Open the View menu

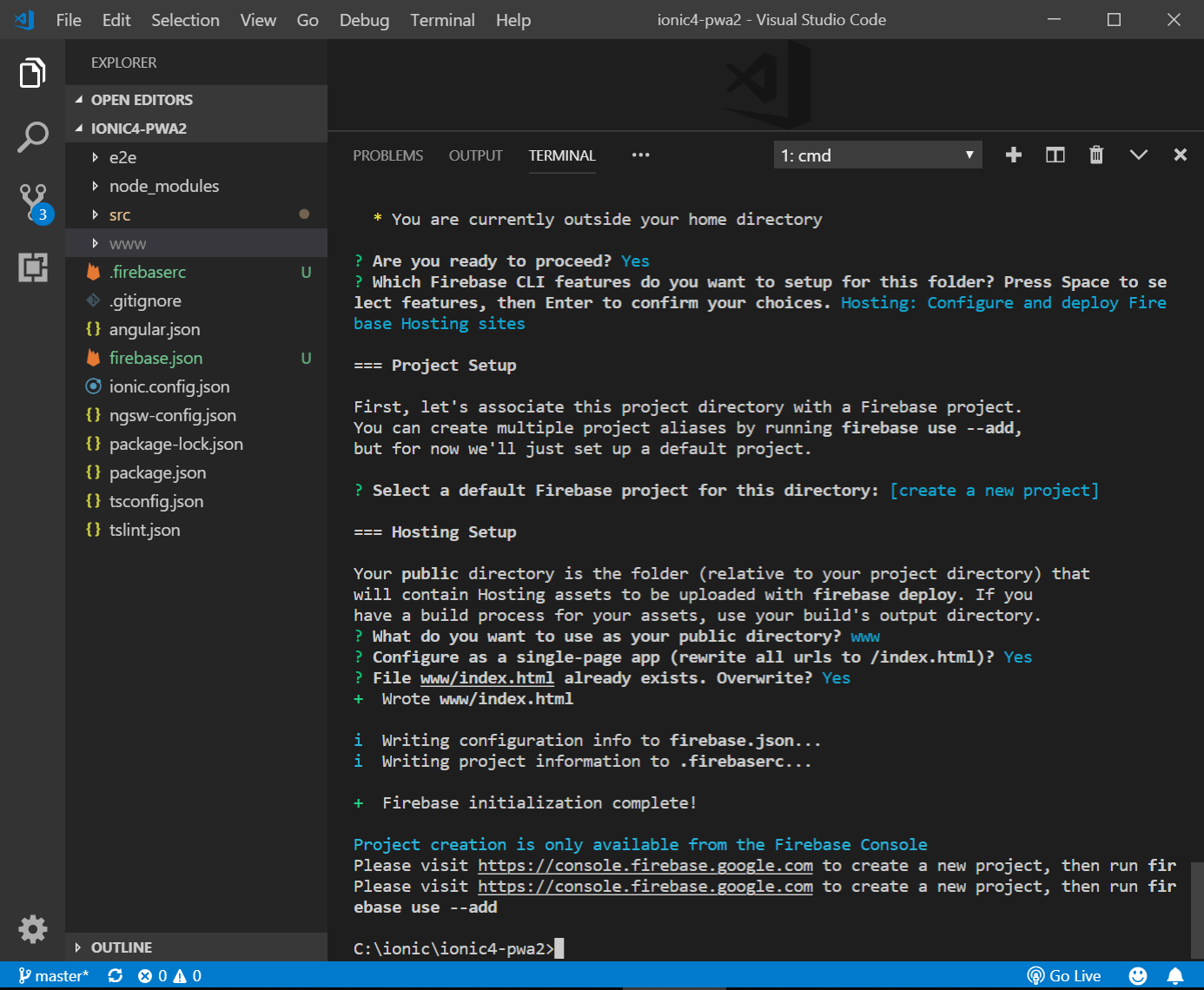point(258,20)
